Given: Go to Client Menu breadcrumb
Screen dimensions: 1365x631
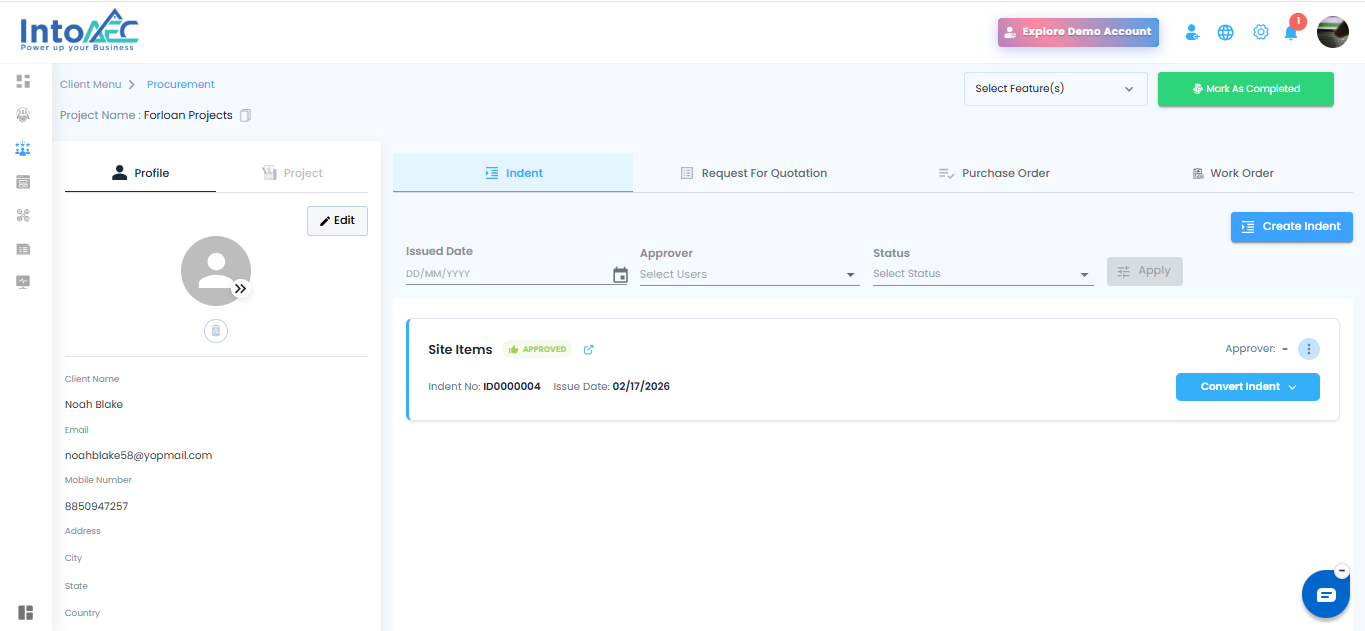Looking at the screenshot, I should pyautogui.click(x=91, y=85).
